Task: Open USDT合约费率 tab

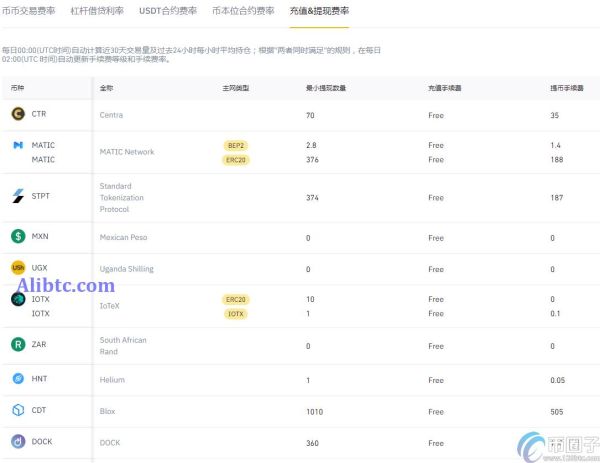Action: pyautogui.click(x=168, y=11)
